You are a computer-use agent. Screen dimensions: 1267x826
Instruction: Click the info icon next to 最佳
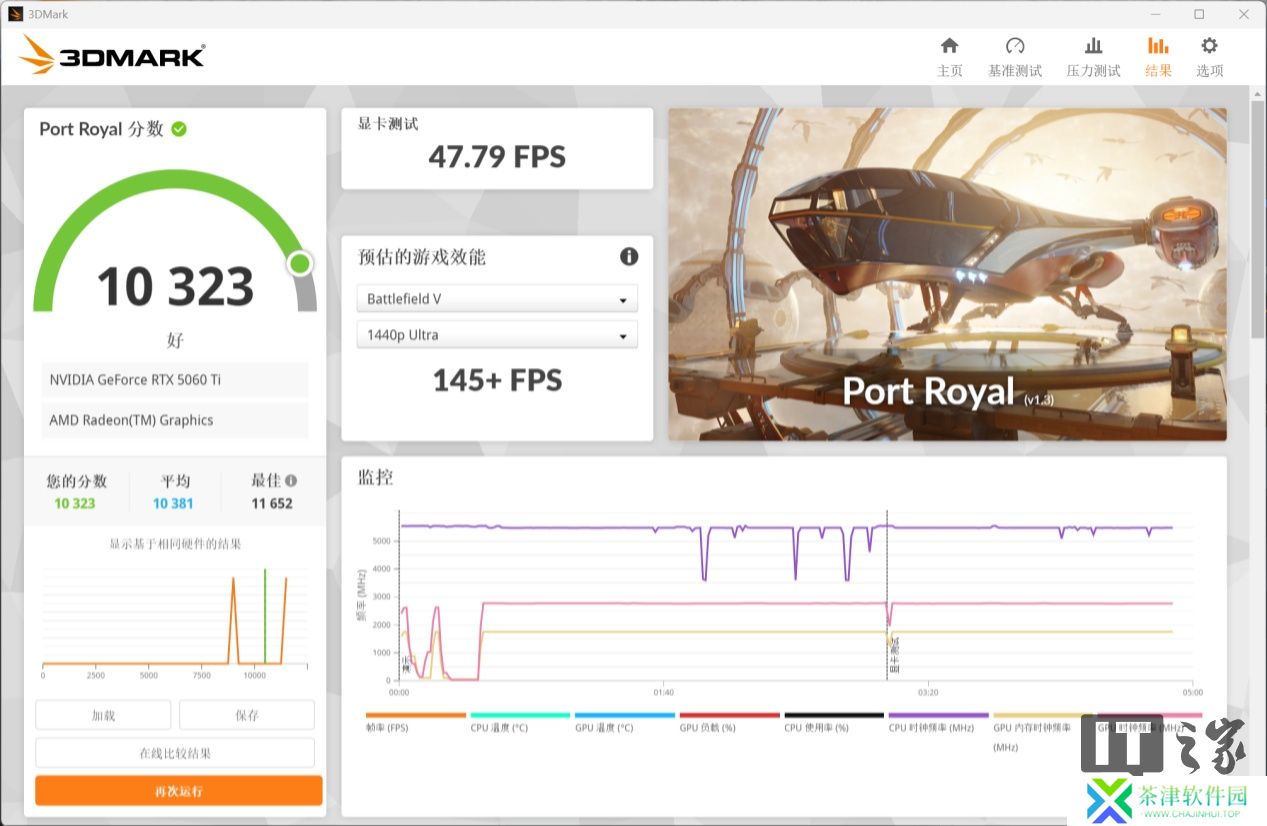coord(291,480)
